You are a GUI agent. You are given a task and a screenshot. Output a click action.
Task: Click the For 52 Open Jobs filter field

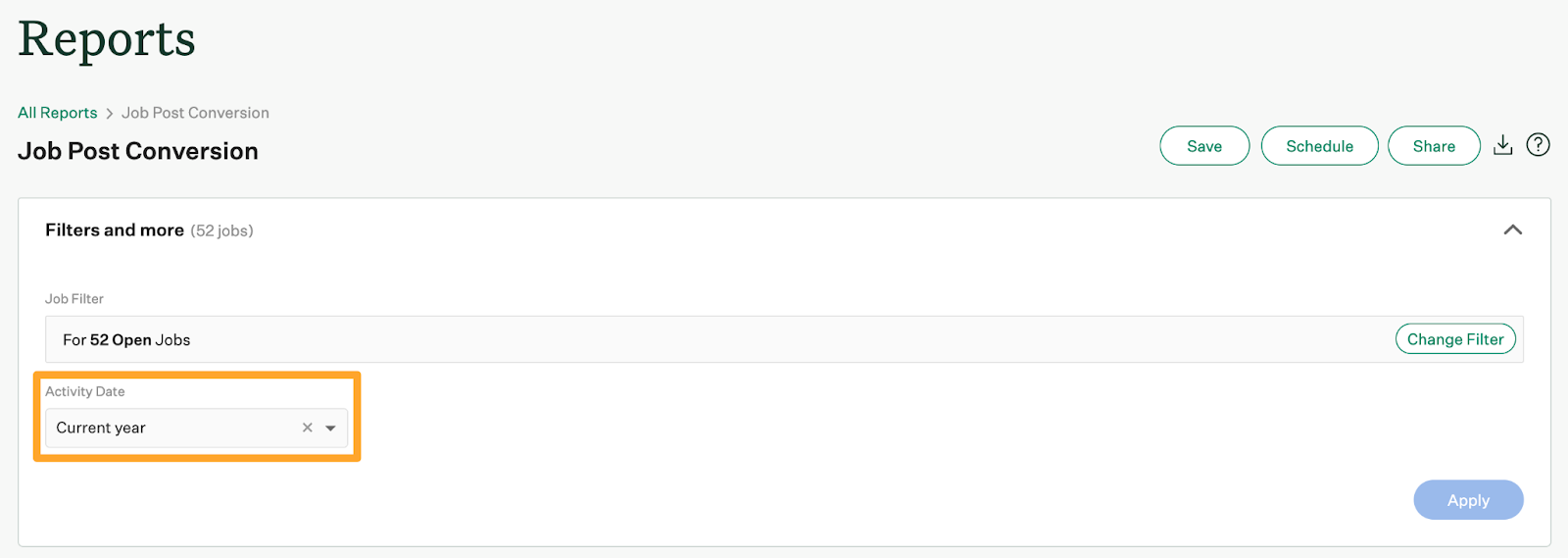784,339
